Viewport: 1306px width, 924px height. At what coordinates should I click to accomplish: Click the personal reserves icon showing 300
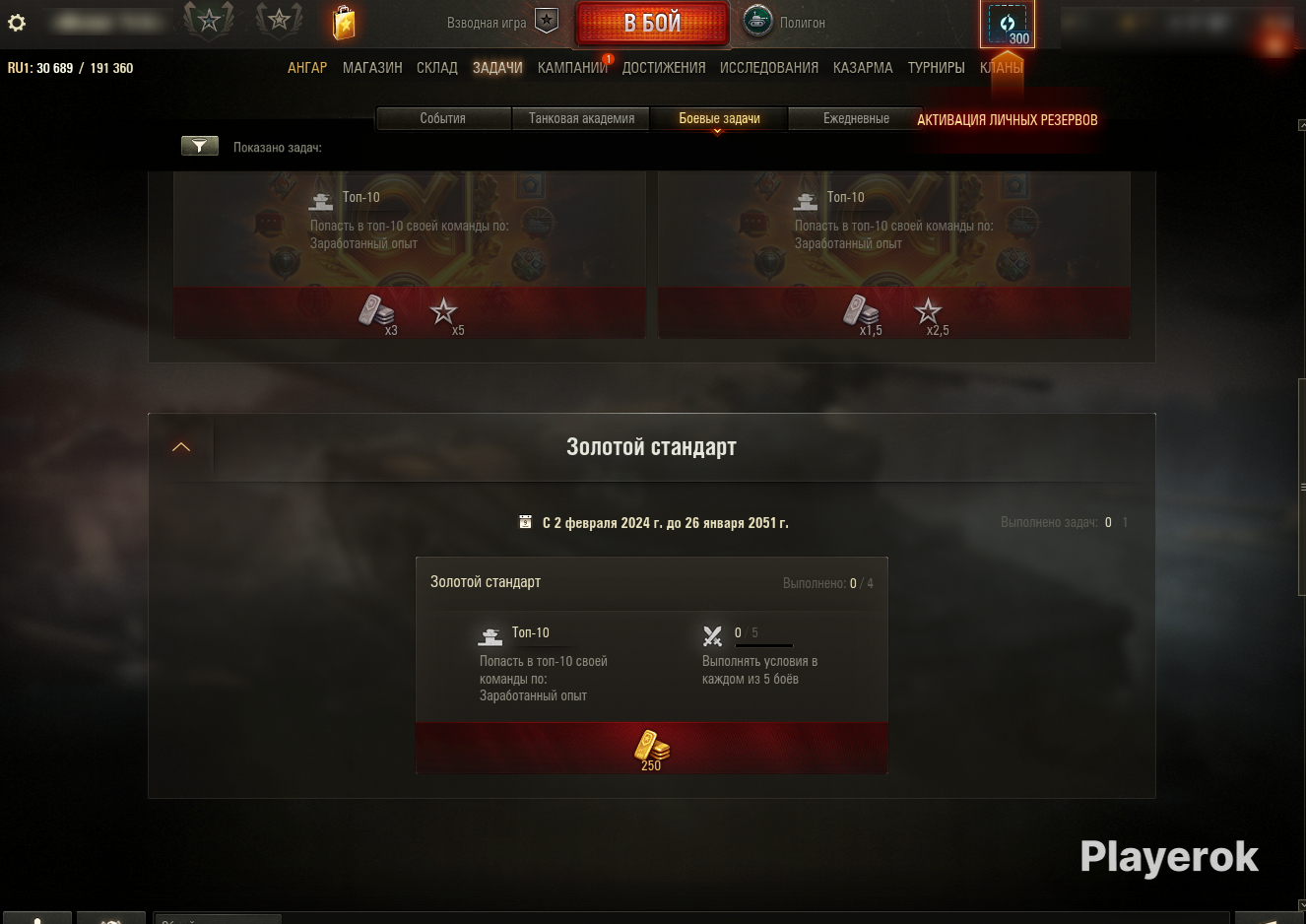(x=1008, y=24)
